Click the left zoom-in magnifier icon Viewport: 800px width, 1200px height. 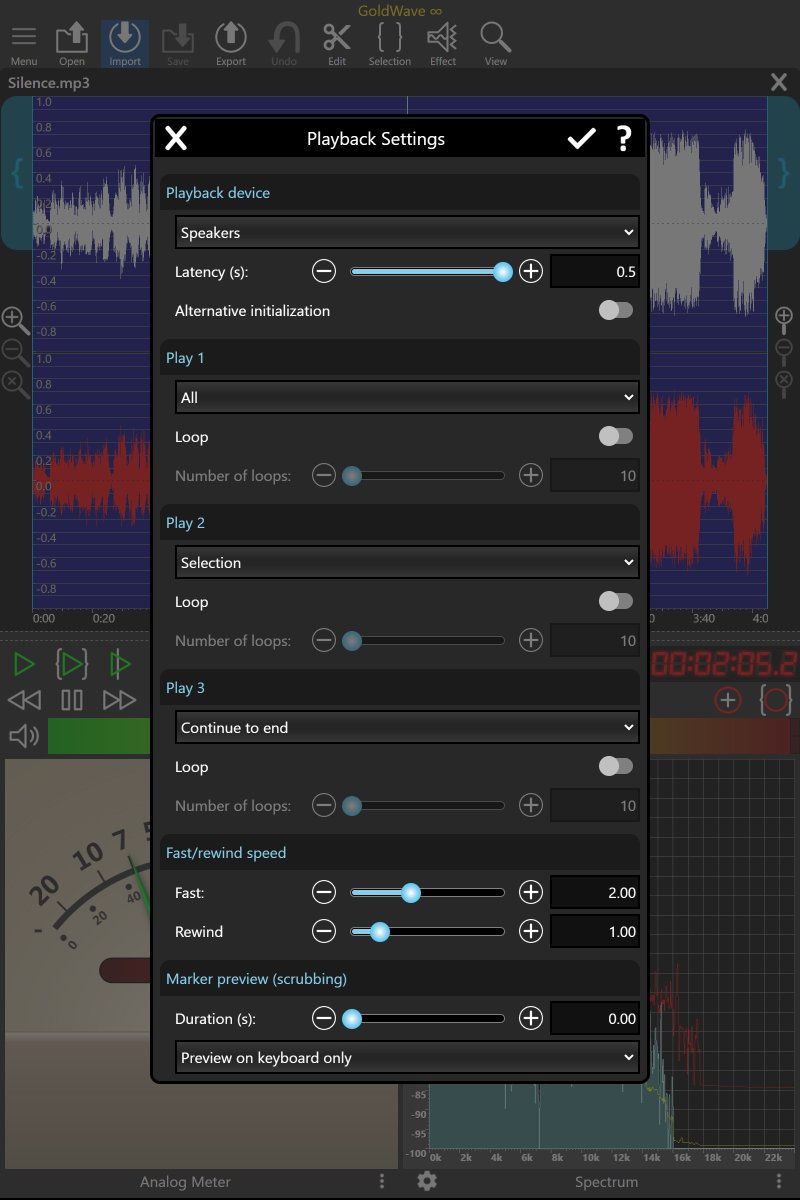(x=15, y=320)
